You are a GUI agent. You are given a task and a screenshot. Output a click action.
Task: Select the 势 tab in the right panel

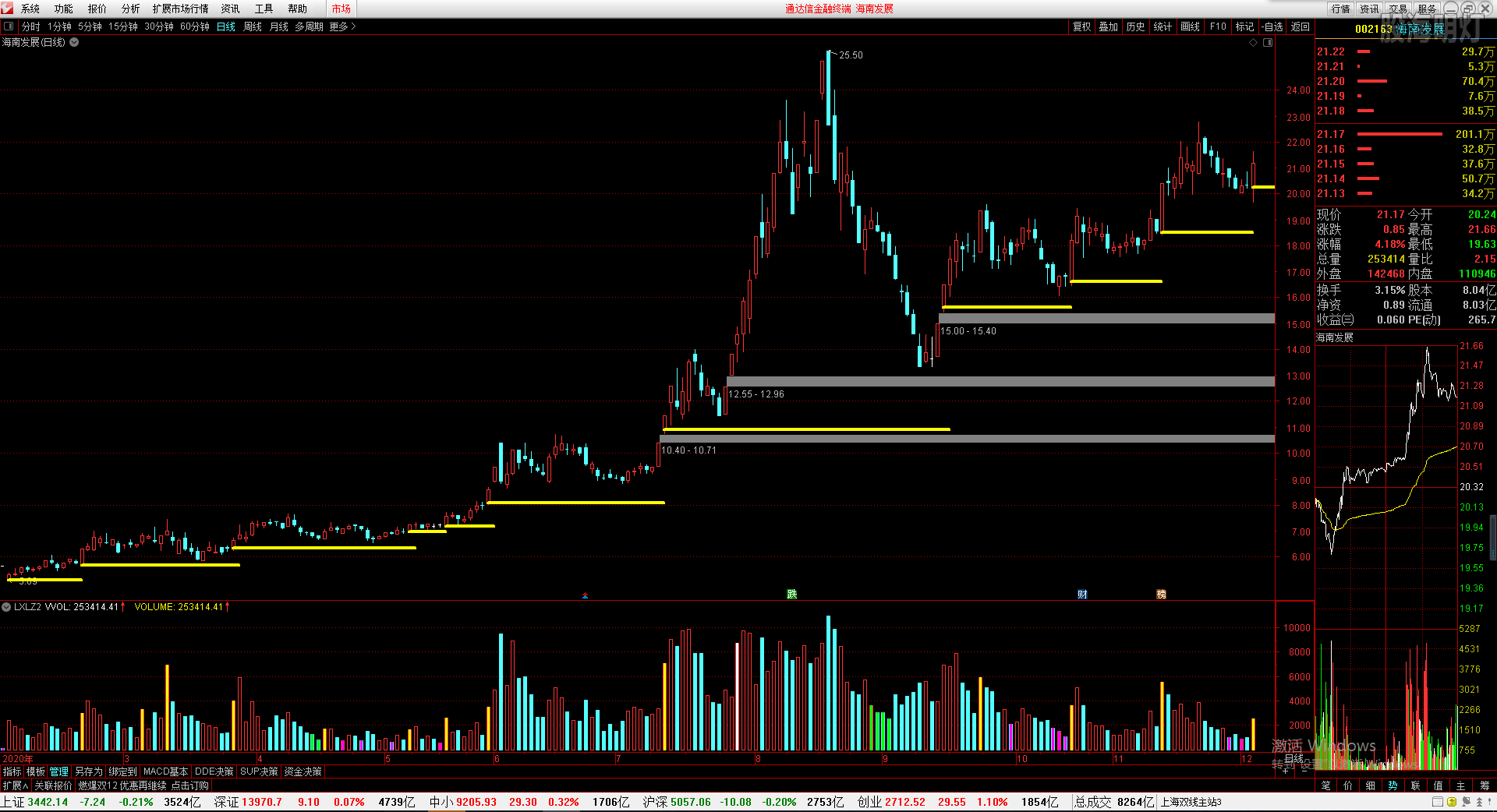point(1393,786)
